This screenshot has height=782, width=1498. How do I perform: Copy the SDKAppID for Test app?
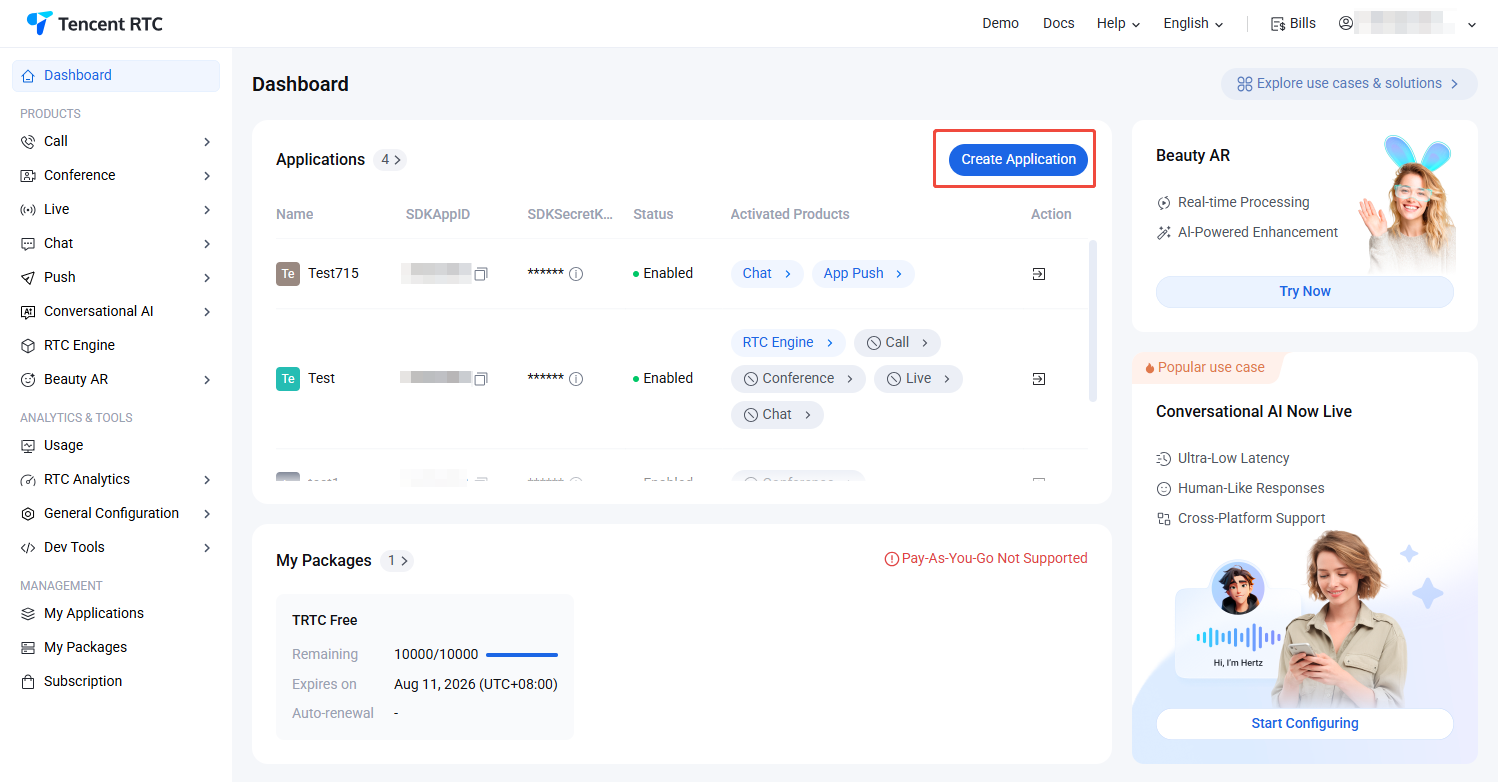point(481,379)
